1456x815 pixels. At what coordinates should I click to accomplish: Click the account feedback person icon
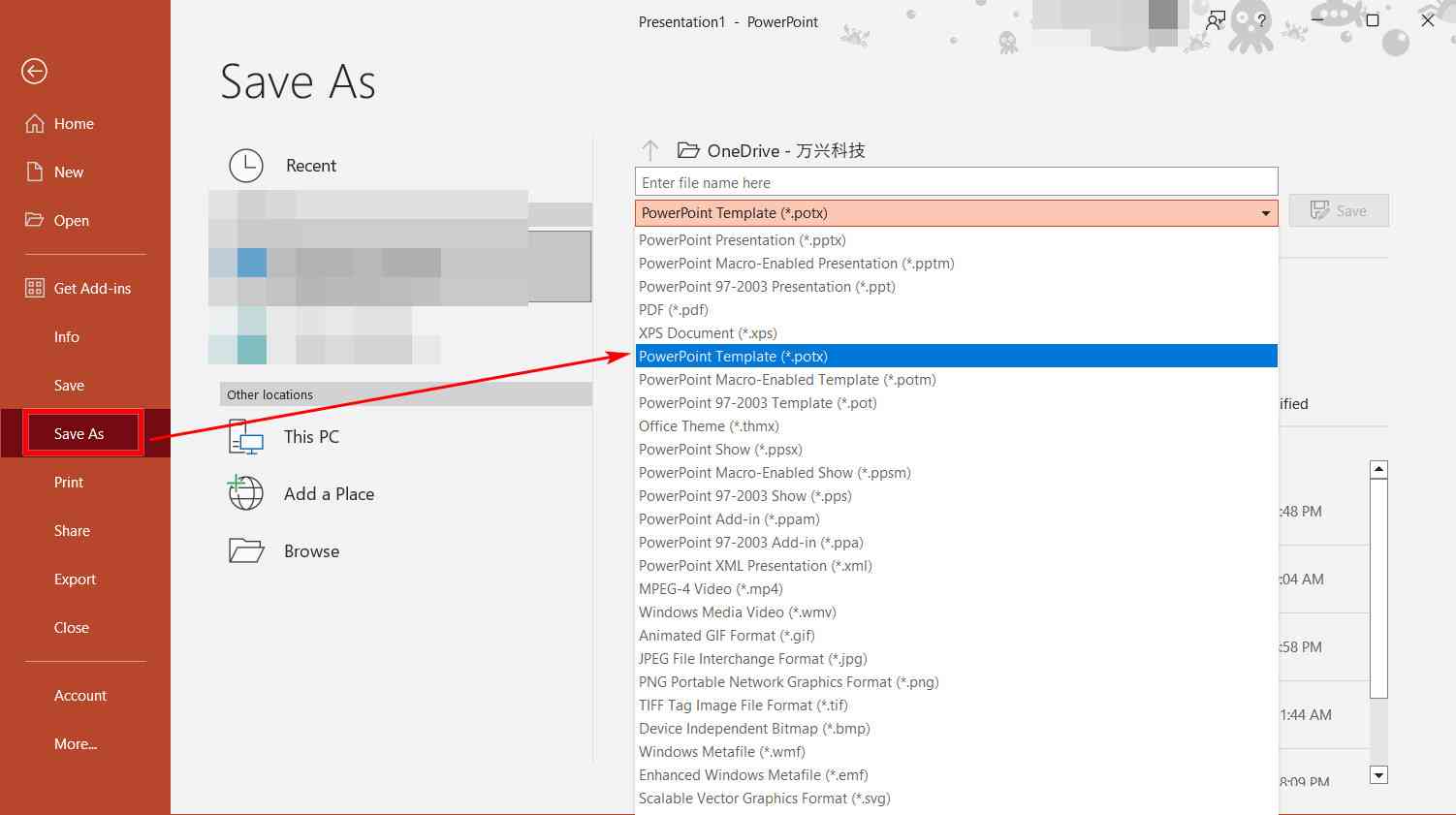click(1216, 19)
